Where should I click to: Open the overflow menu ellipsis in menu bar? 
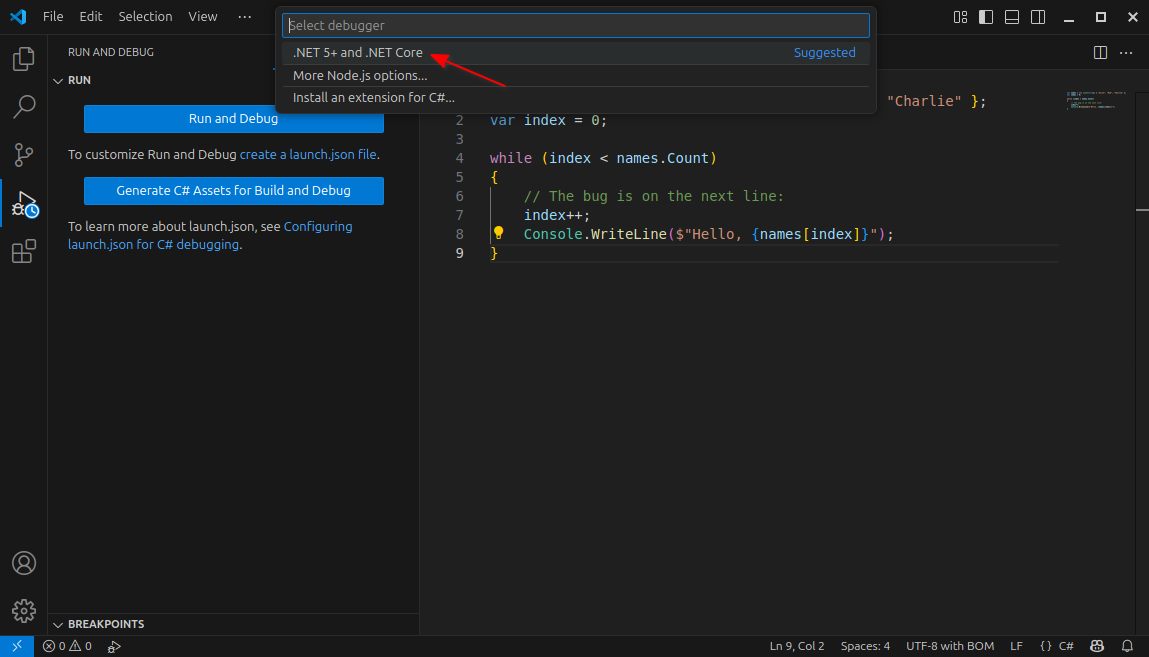245,16
